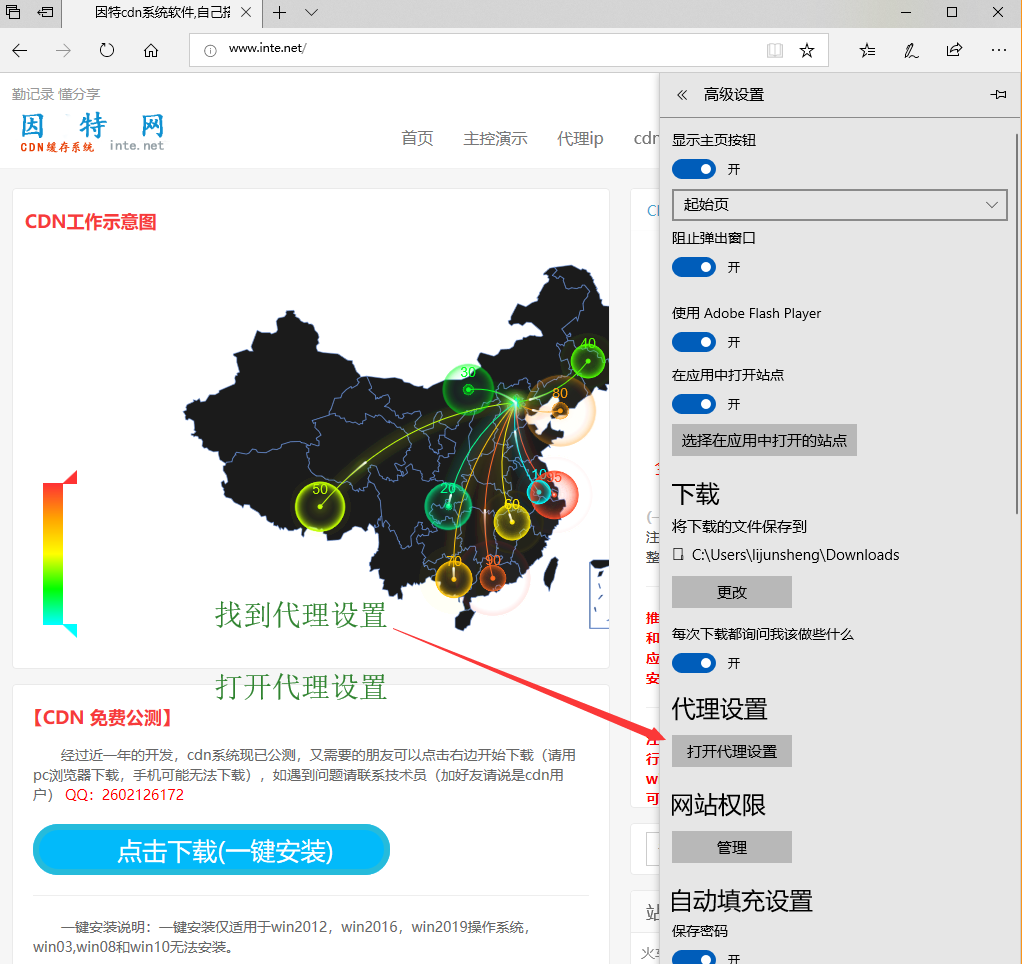The width and height of the screenshot is (1022, 964).
Task: Pin the advanced settings pane
Action: (x=997, y=95)
